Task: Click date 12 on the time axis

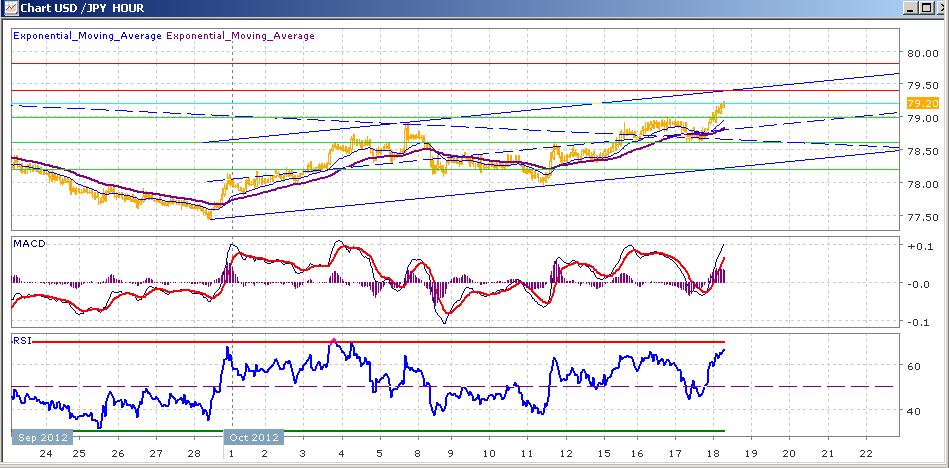Action: pos(566,453)
